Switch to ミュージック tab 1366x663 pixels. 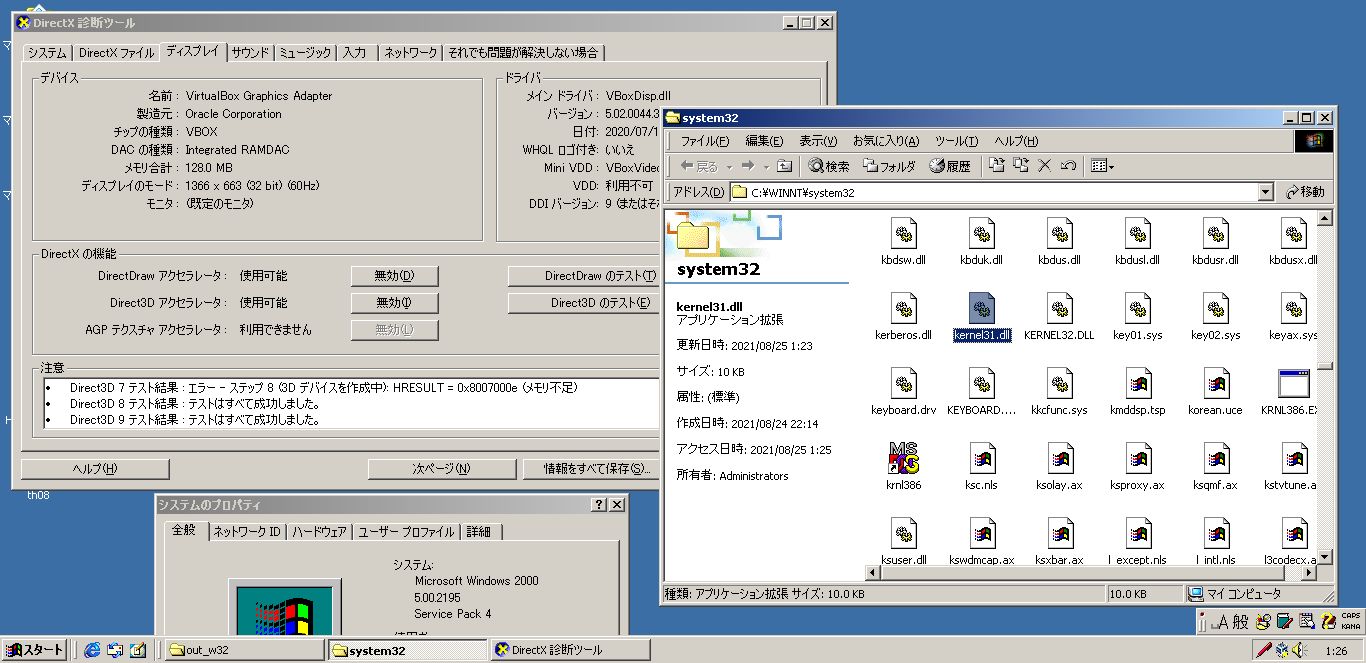[305, 53]
